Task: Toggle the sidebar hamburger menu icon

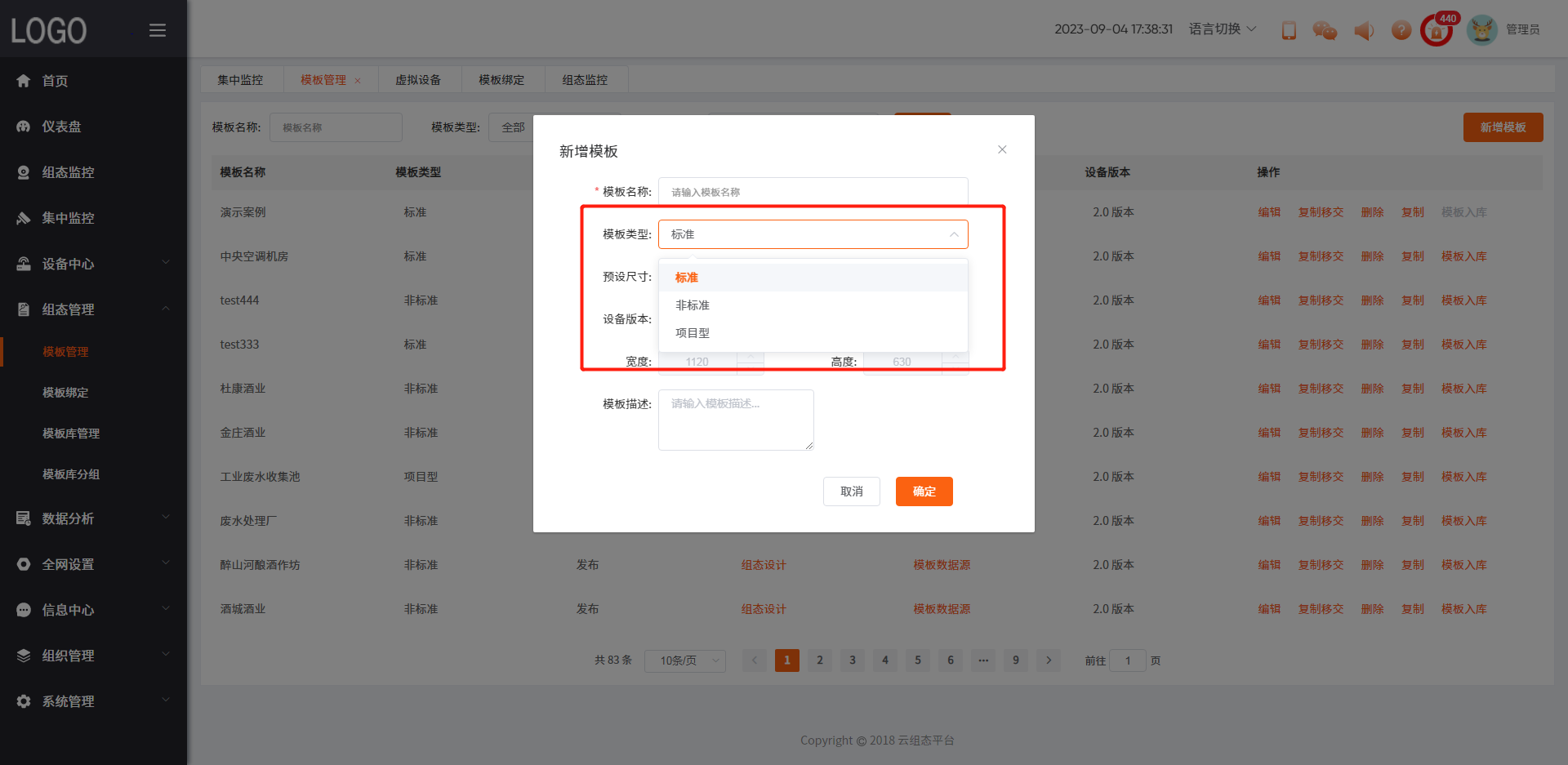Action: [158, 30]
